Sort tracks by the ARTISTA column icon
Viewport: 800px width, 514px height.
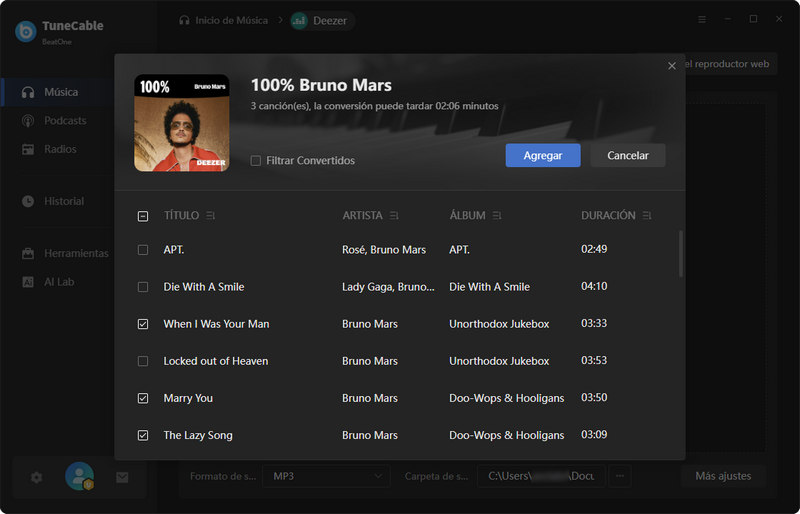[x=395, y=216]
